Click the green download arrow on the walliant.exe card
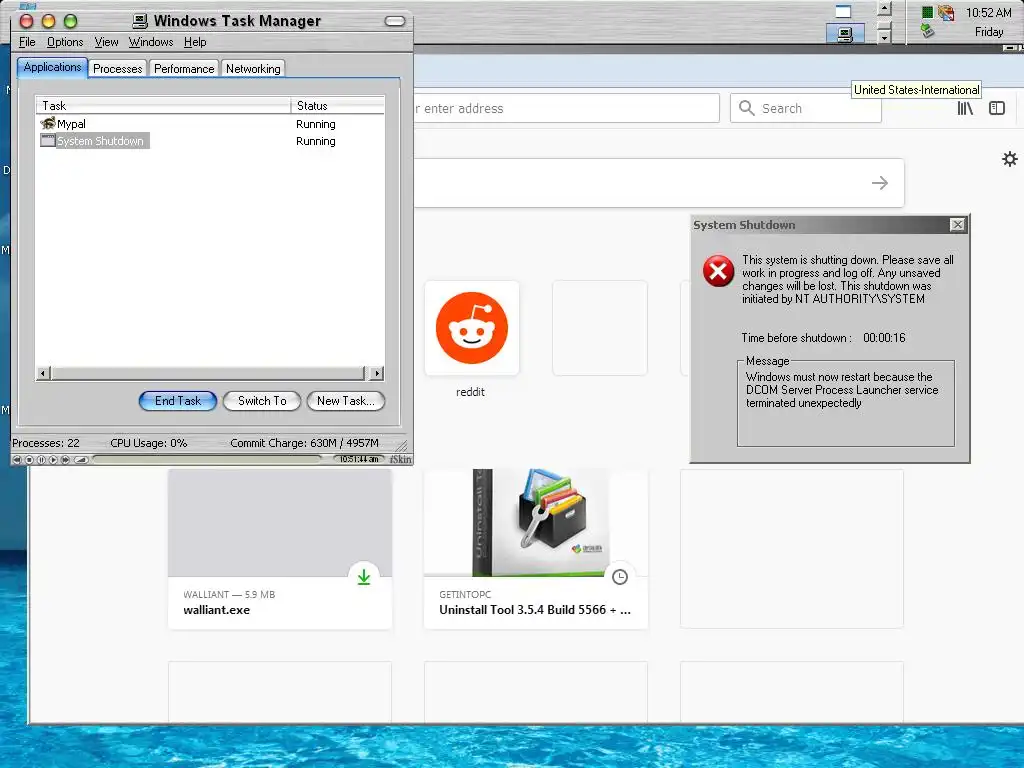The height and width of the screenshot is (768, 1024). pyautogui.click(x=364, y=577)
